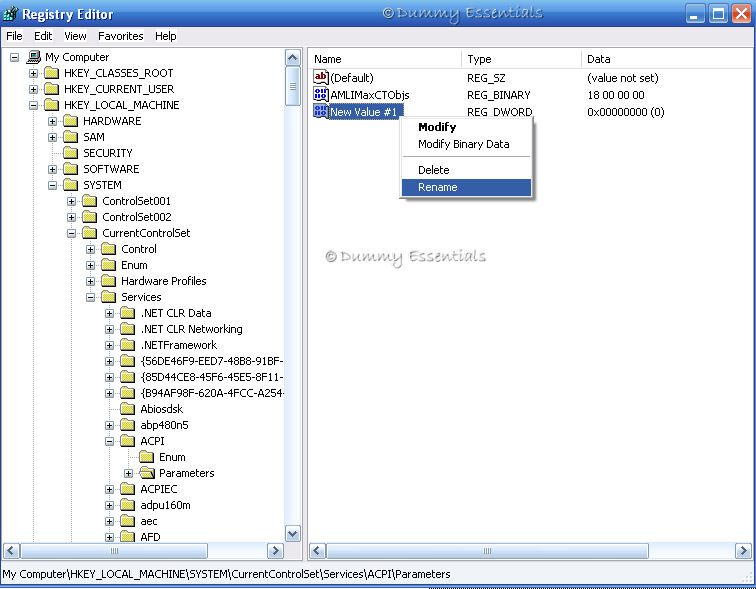
Task: Click the (Default) string value icon
Action: click(x=321, y=77)
